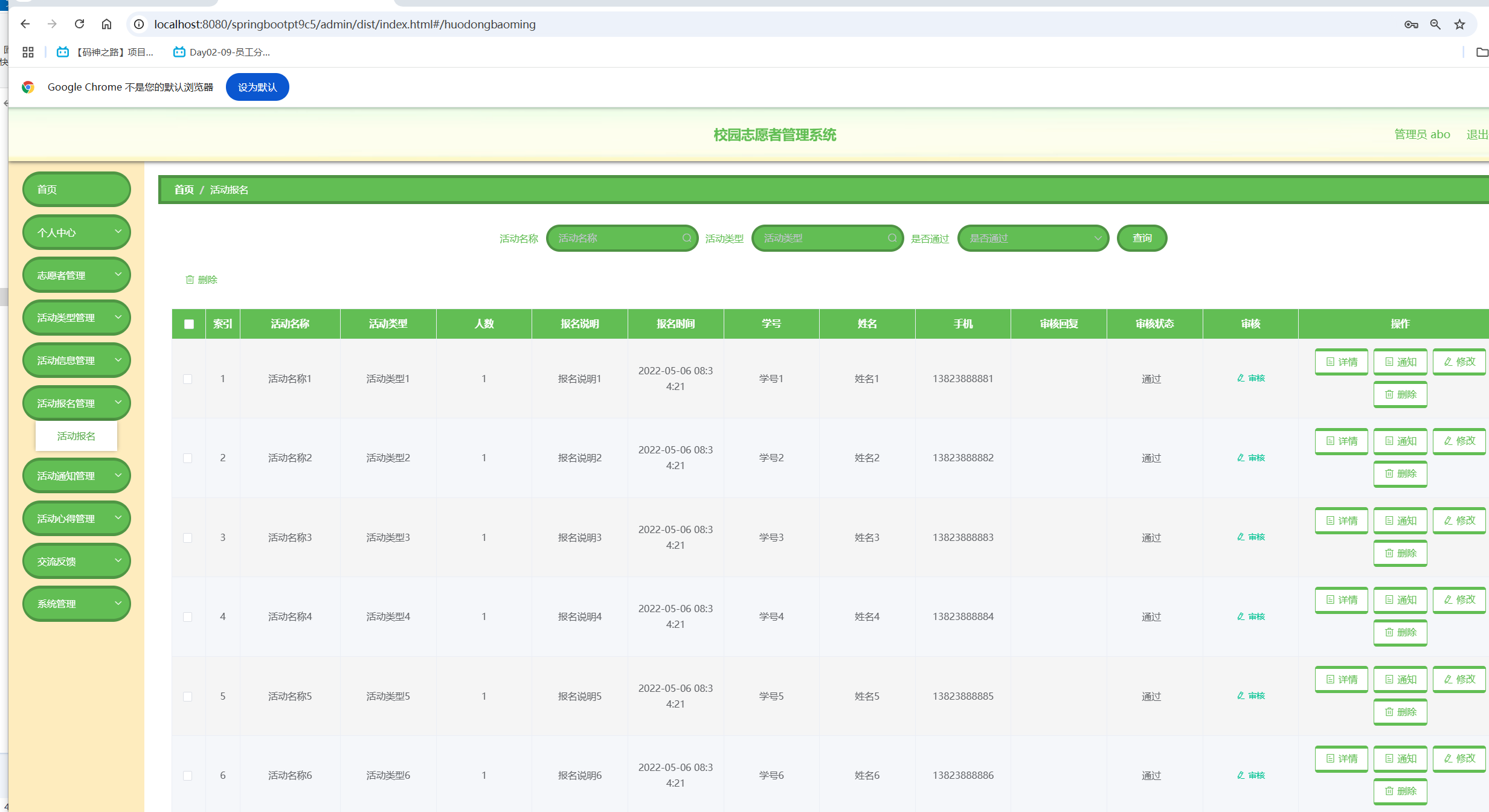
Task: Select the 首页 sidebar menu item
Action: (76, 190)
